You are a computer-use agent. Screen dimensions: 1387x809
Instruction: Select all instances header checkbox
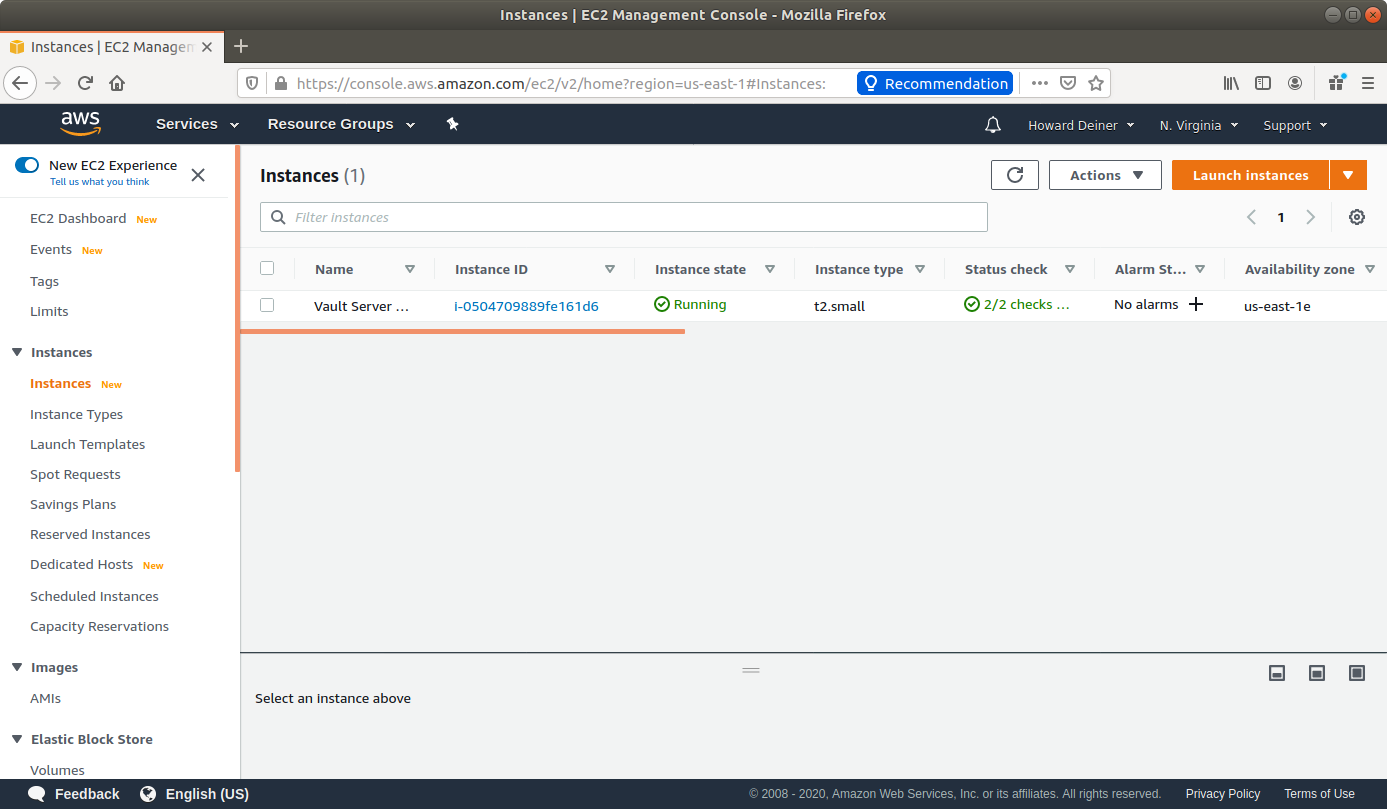(267, 268)
